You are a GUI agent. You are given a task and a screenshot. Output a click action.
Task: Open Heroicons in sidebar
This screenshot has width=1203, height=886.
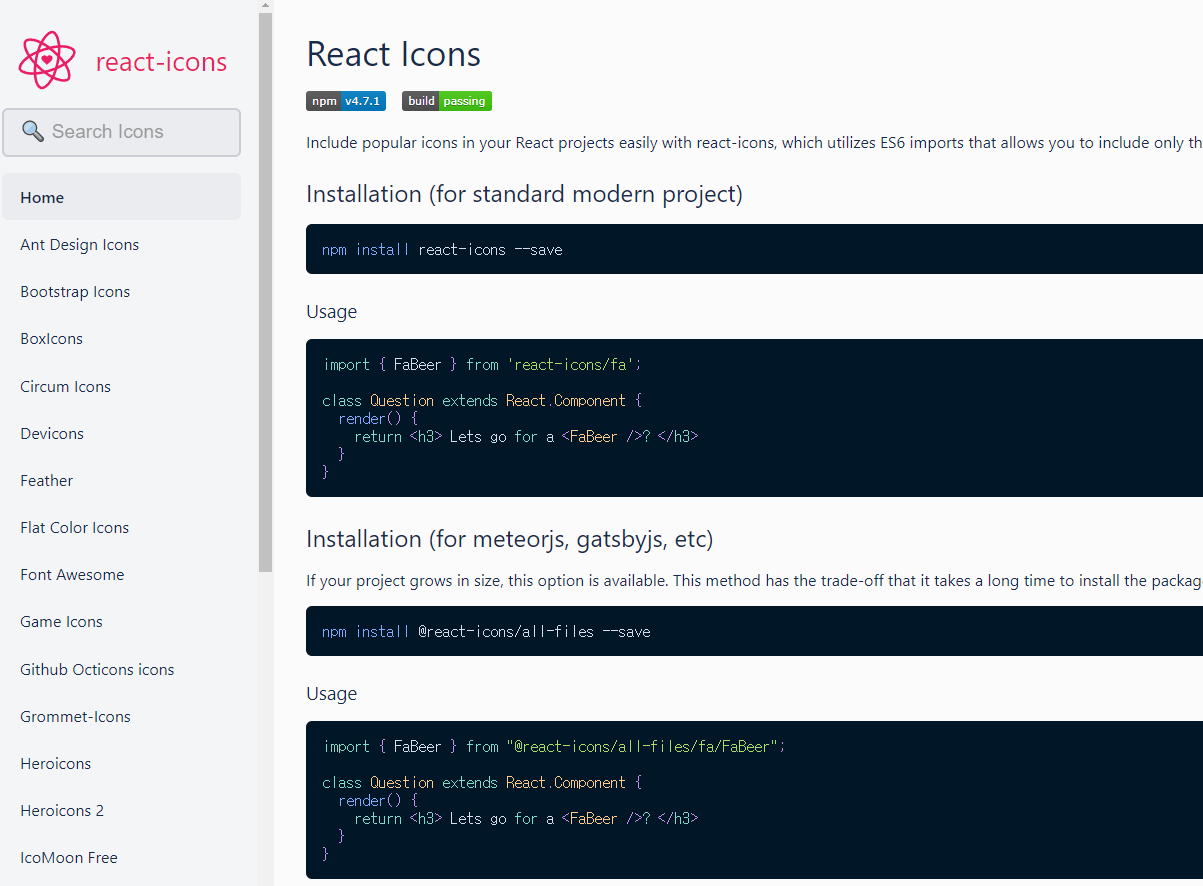pos(56,764)
